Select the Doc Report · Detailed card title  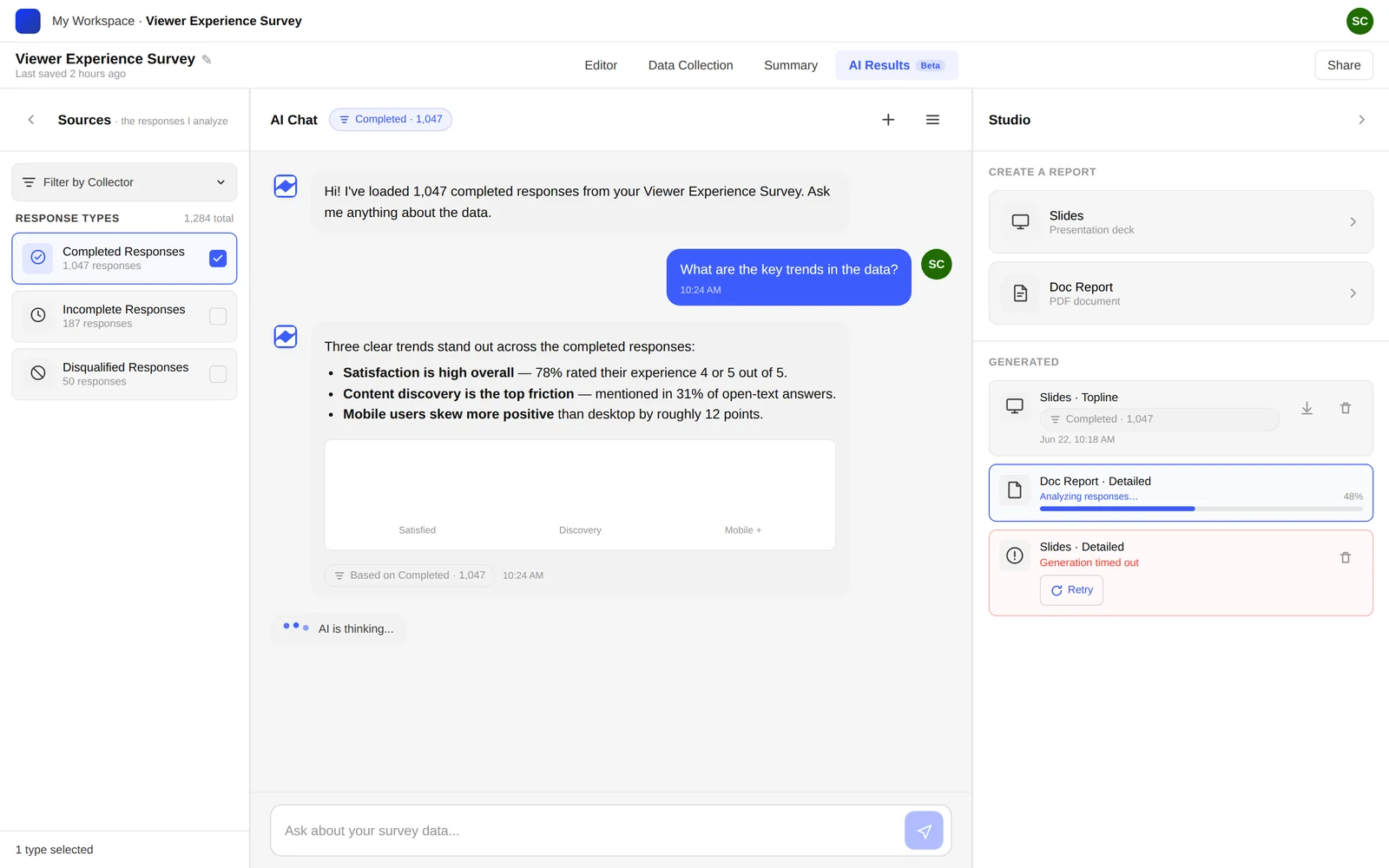[x=1095, y=481]
